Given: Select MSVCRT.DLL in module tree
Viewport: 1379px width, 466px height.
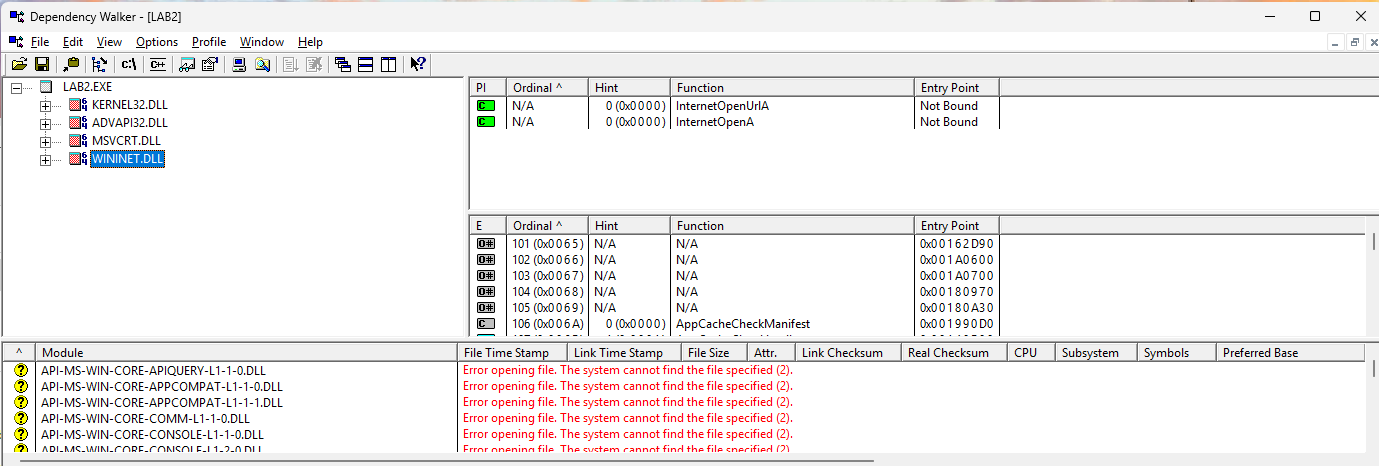Looking at the screenshot, I should point(126,141).
